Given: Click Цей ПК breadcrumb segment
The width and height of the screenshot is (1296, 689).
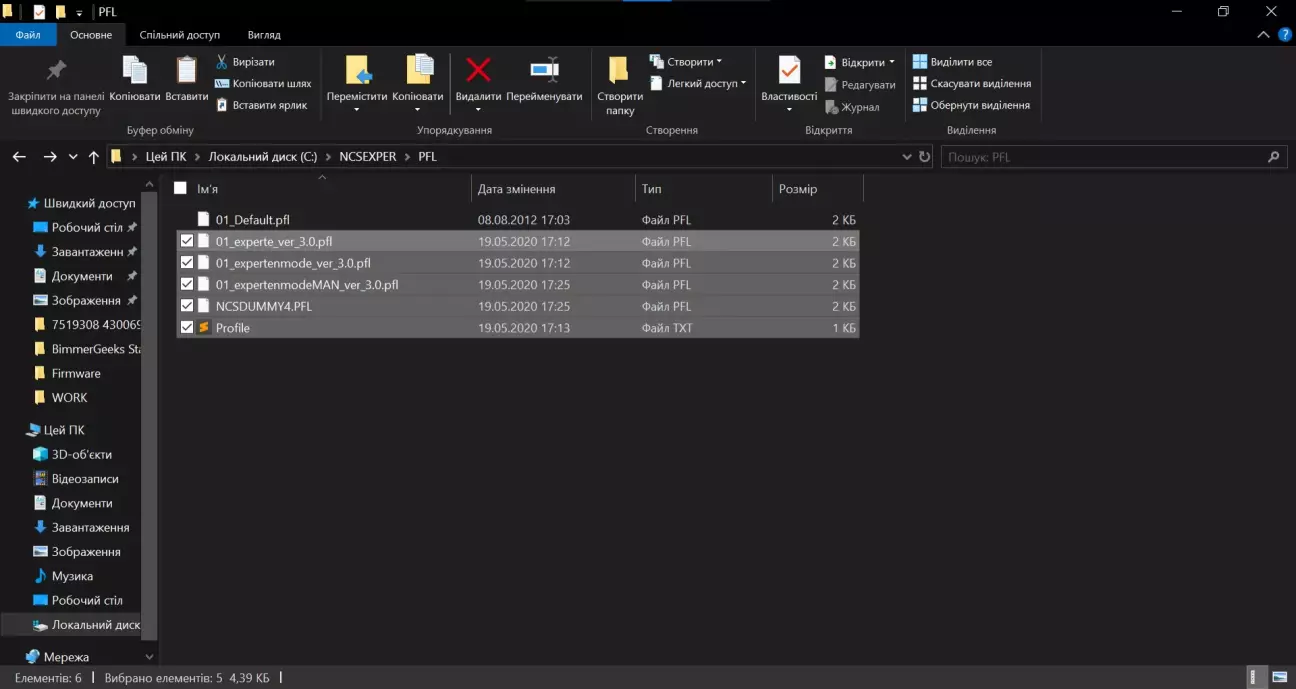Looking at the screenshot, I should click(x=166, y=157).
